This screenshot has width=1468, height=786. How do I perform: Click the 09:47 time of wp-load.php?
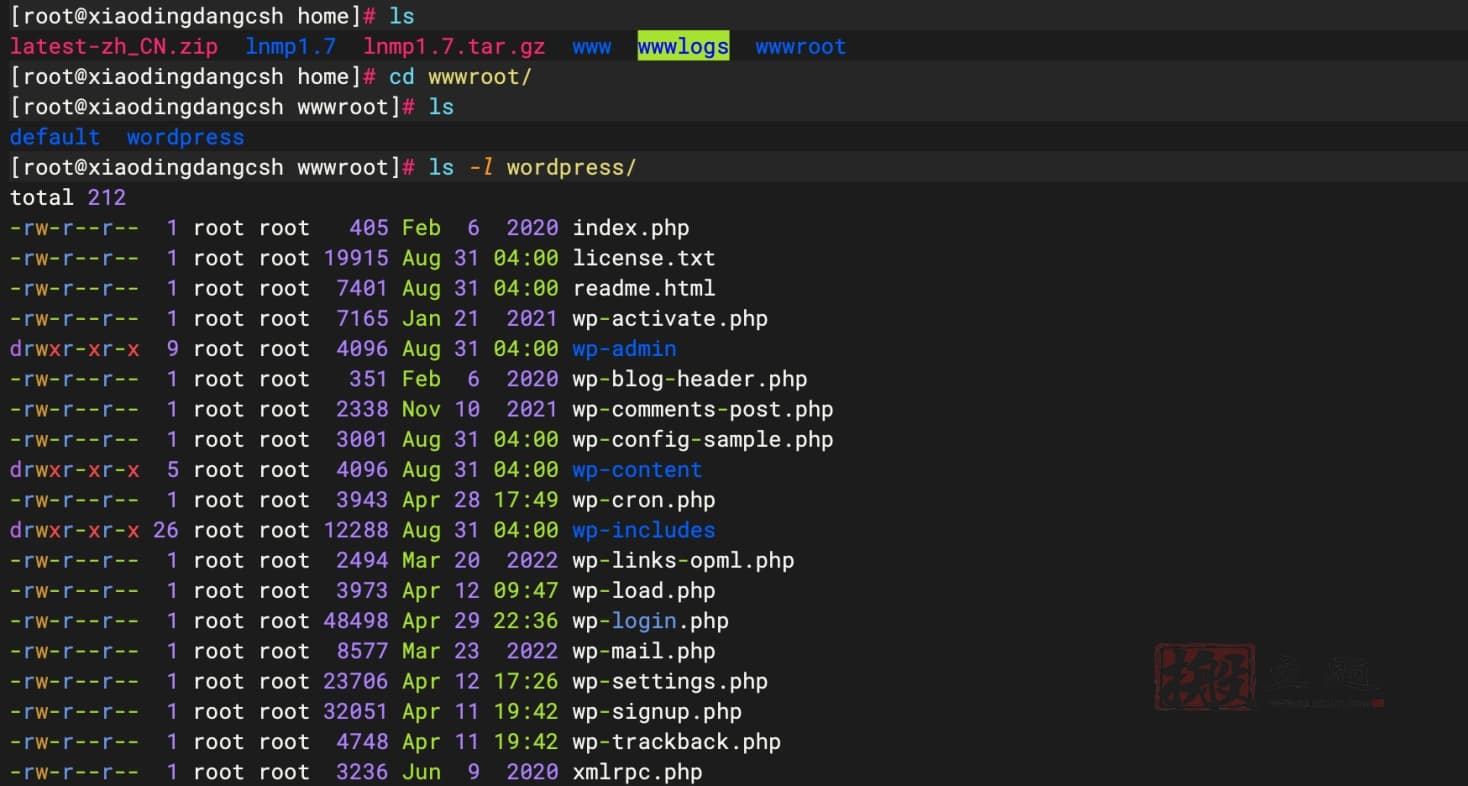point(526,590)
